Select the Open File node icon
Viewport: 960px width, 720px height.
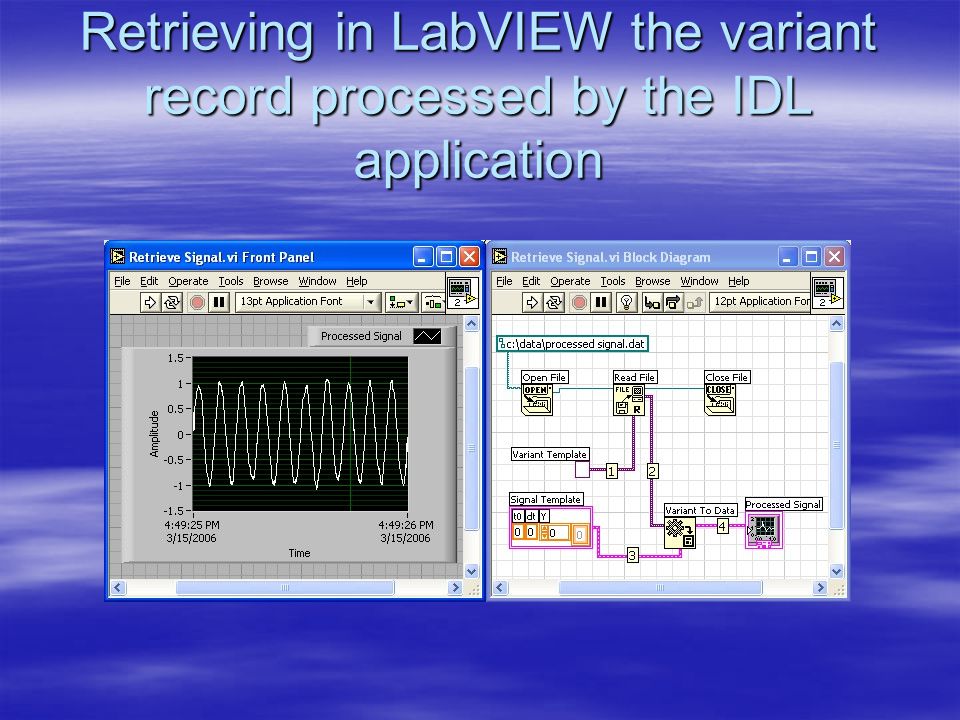[537, 400]
